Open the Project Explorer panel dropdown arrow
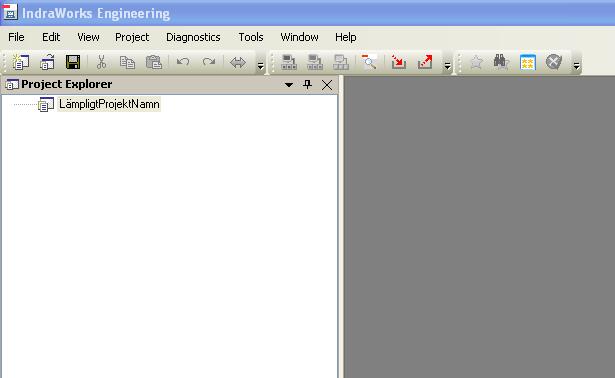The height and width of the screenshot is (378, 615). point(289,85)
